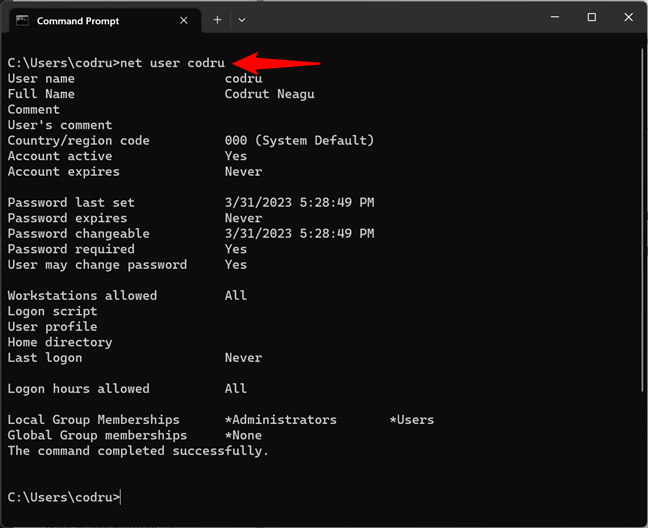The image size is (648, 528).
Task: Minimize the terminal window
Action: (x=555, y=17)
